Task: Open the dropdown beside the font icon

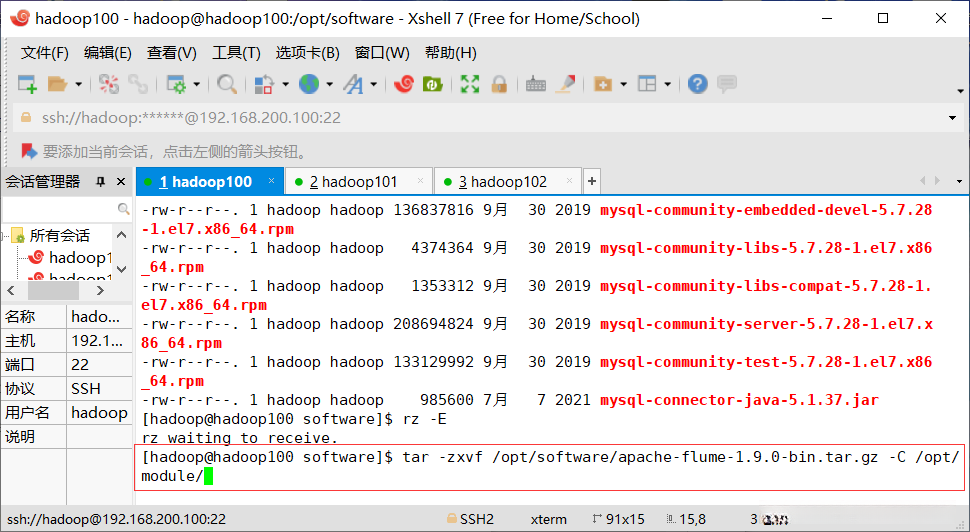Action: 374,84
